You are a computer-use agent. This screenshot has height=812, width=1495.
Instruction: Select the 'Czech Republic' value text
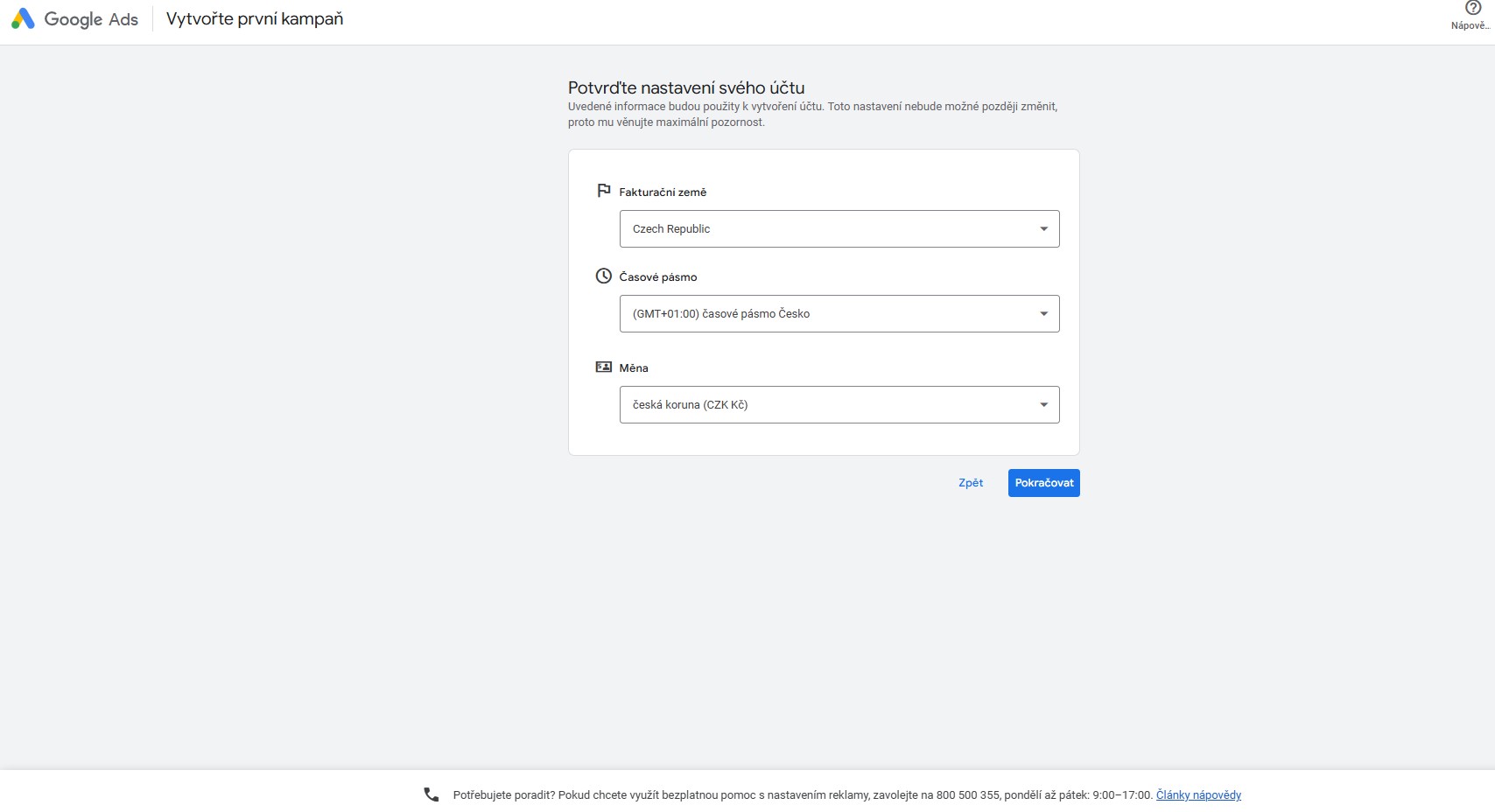[x=671, y=229]
